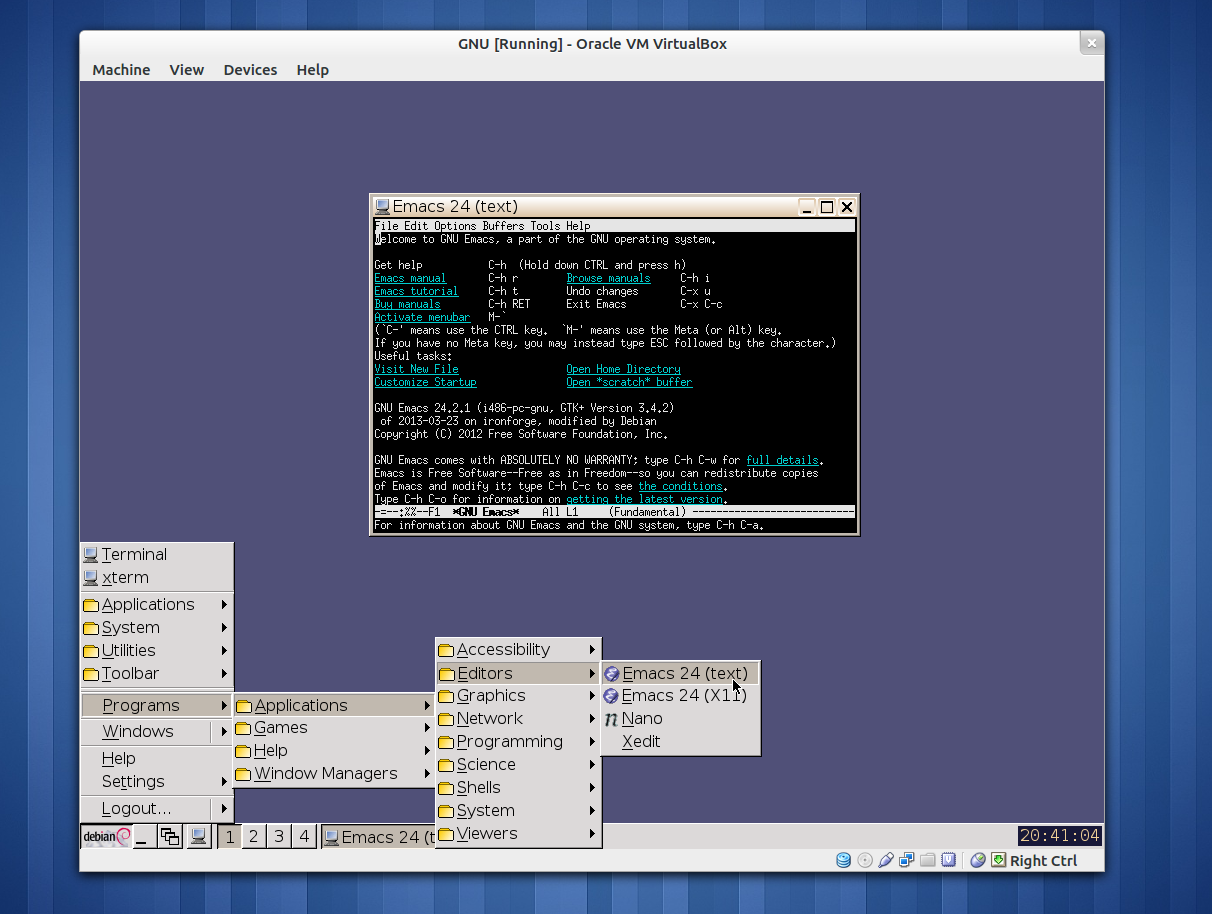Switch to workspace 2
This screenshot has height=914, width=1212.
tap(254, 837)
